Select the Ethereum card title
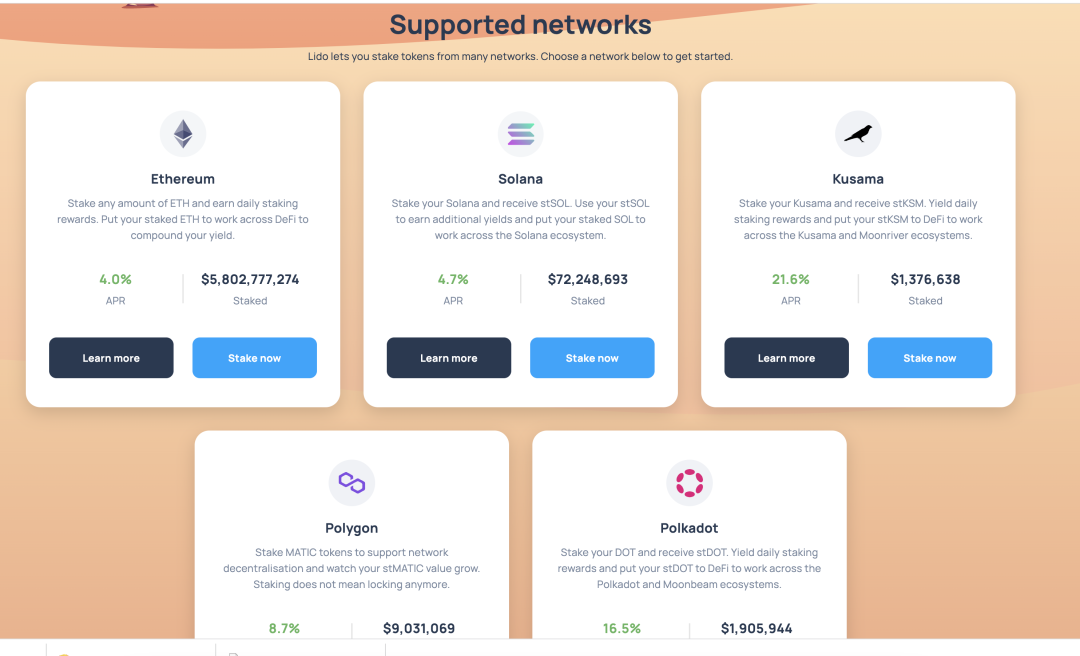The height and width of the screenshot is (656, 1080). 183,179
